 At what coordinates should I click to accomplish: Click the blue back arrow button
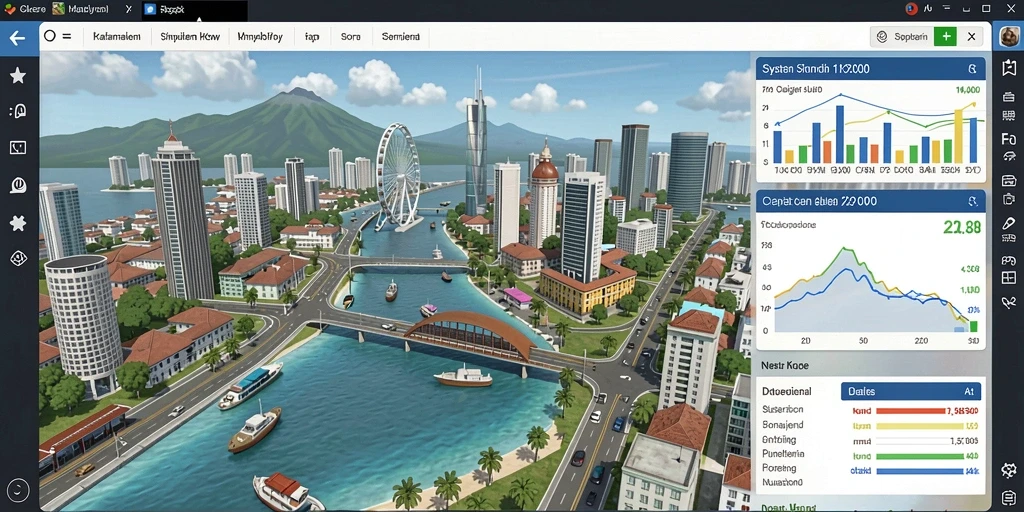coord(17,38)
